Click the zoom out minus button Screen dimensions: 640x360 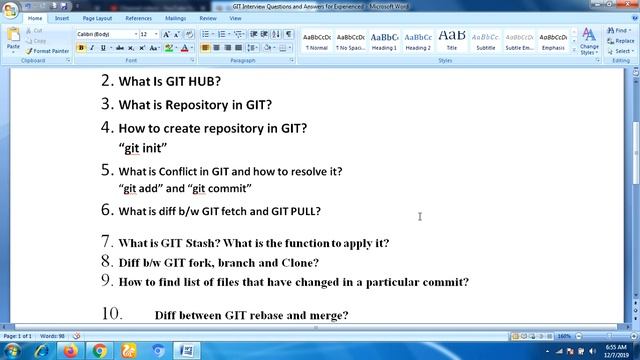point(578,336)
